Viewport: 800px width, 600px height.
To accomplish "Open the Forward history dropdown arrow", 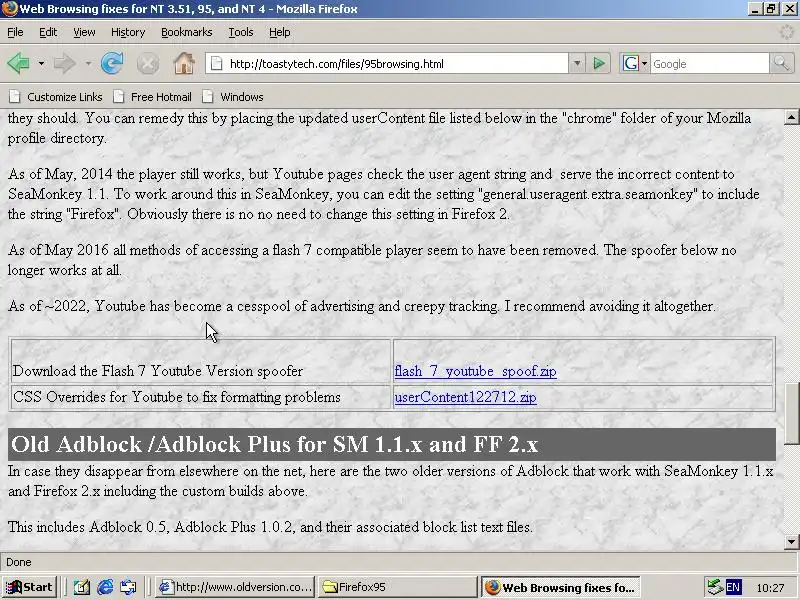I will (88, 64).
